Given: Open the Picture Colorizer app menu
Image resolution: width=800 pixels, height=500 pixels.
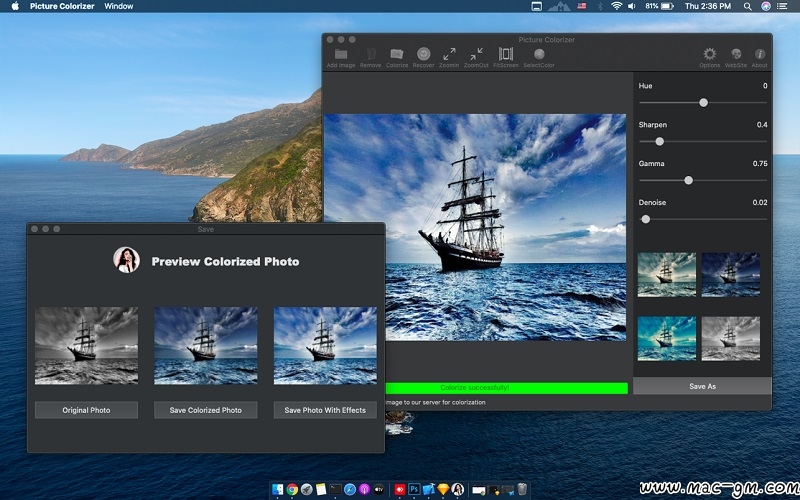Looking at the screenshot, I should click(62, 6).
